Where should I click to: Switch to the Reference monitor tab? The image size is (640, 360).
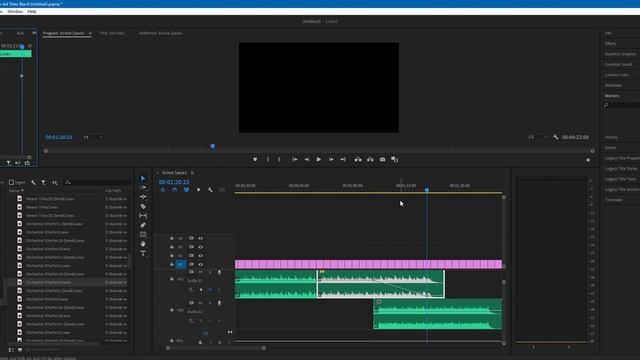pyautogui.click(x=160, y=33)
